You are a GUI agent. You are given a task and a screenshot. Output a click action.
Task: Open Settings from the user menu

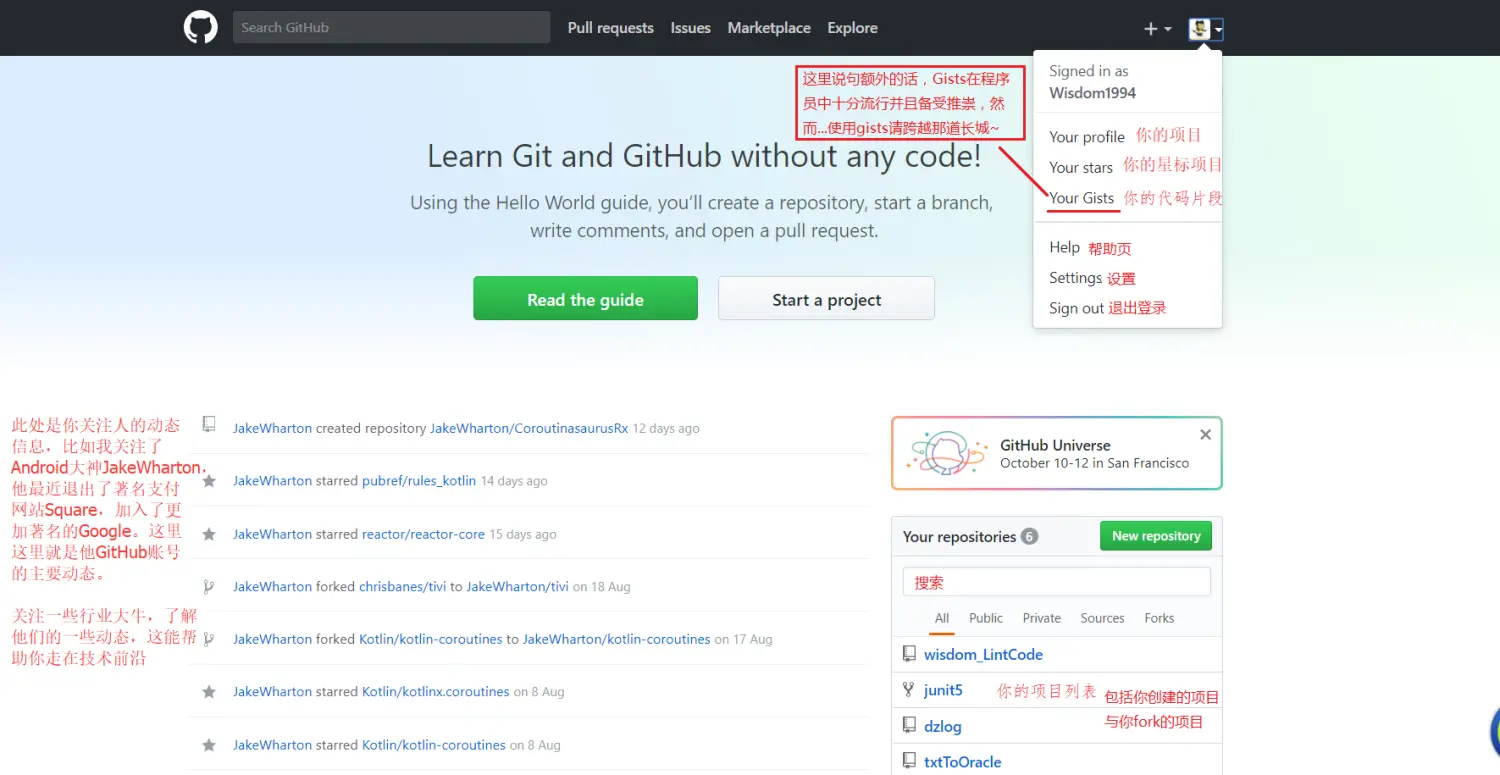(x=1075, y=277)
